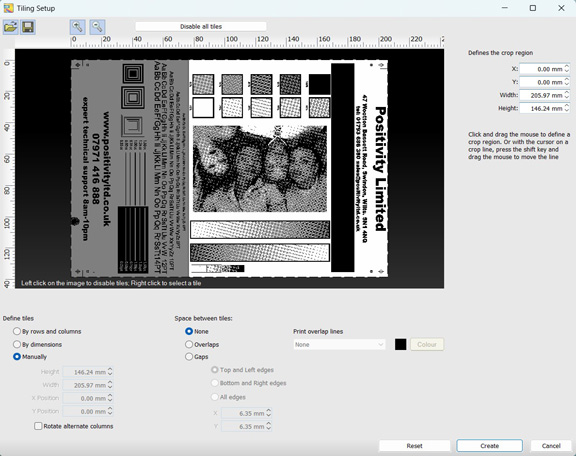Adjust tile Width stepper under Manually
This screenshot has height=456, width=576.
(x=110, y=385)
